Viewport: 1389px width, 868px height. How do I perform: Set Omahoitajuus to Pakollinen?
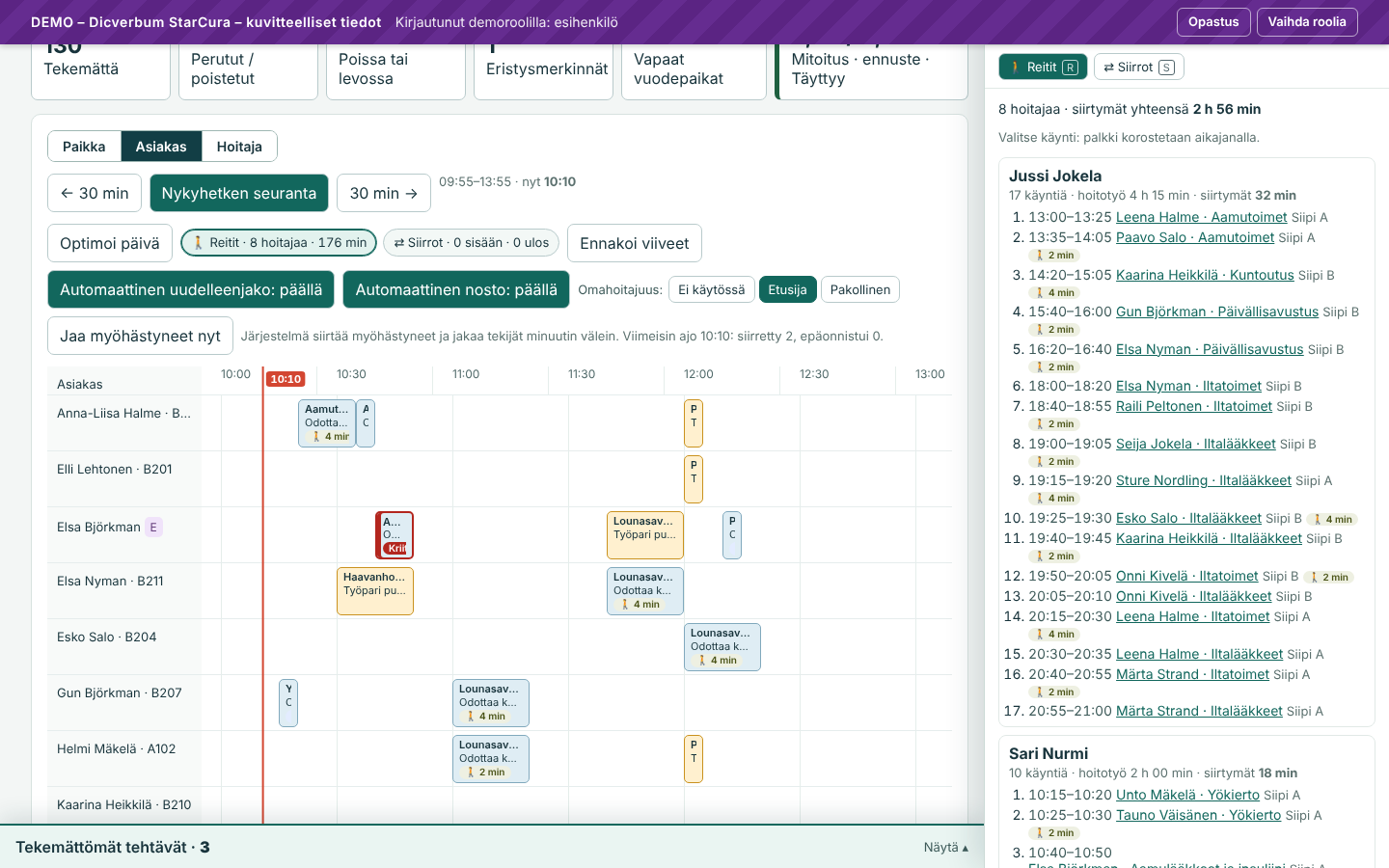[x=860, y=289]
